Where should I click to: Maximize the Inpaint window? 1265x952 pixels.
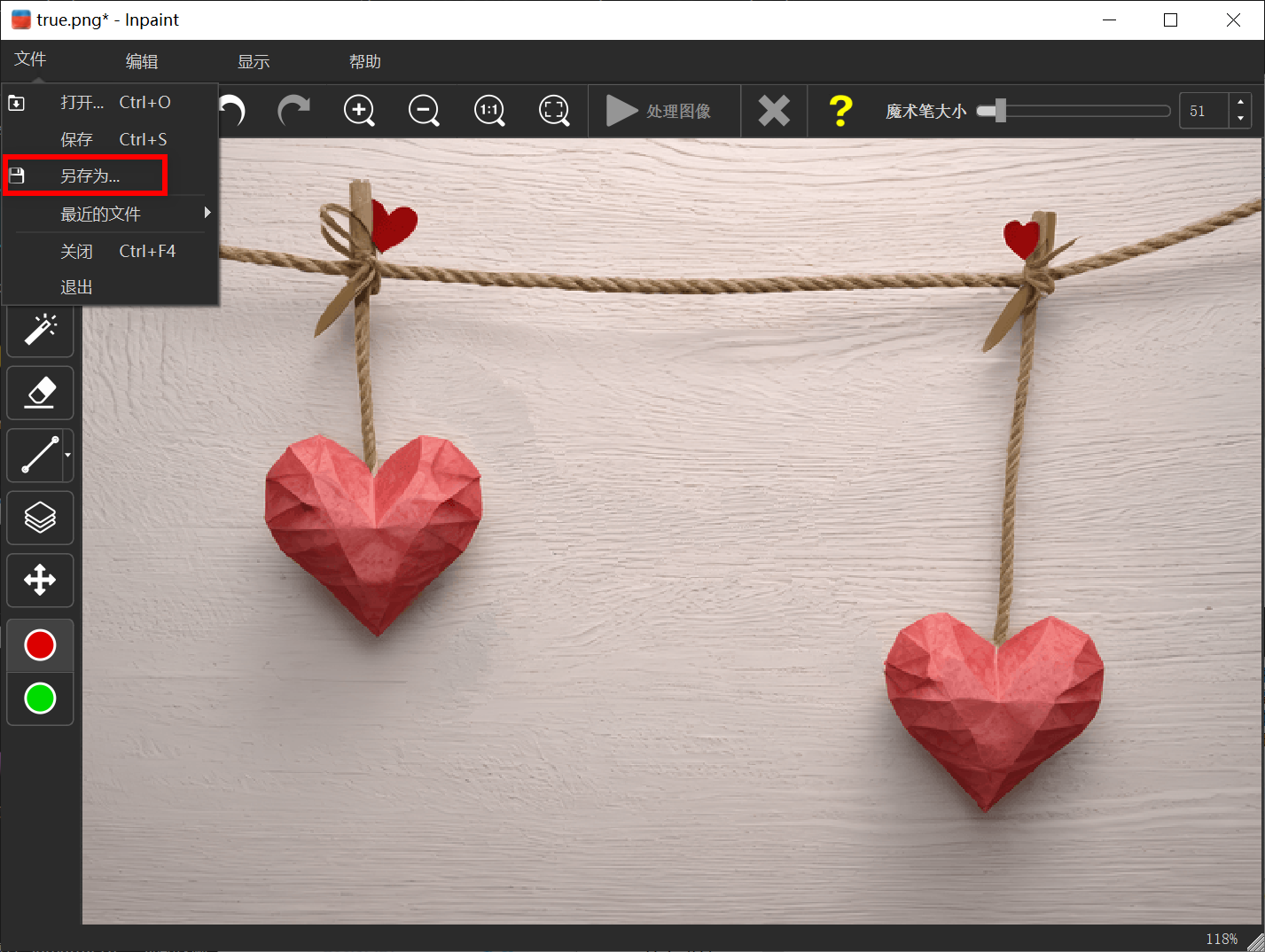click(x=1171, y=20)
